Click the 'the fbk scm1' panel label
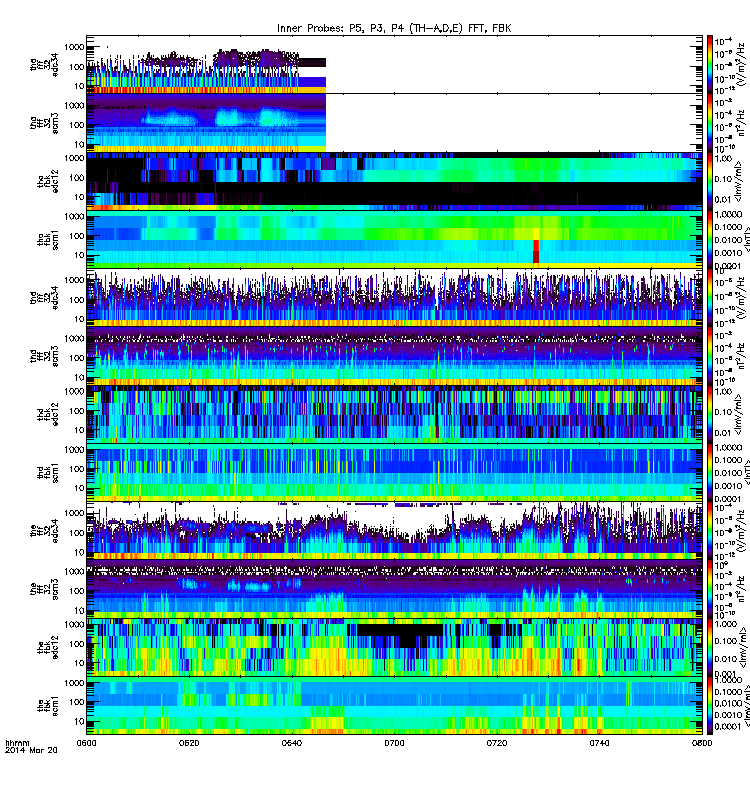750x800 pixels. pos(47,706)
